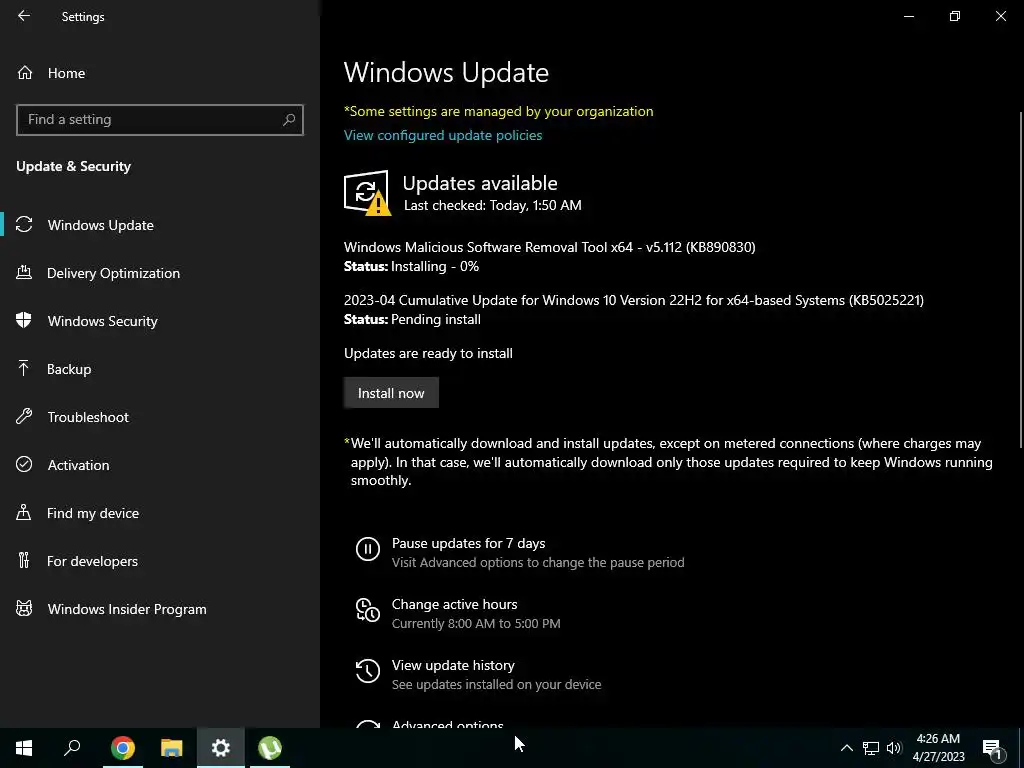1024x768 pixels.
Task: Open uTorrent from the taskbar
Action: coord(270,748)
